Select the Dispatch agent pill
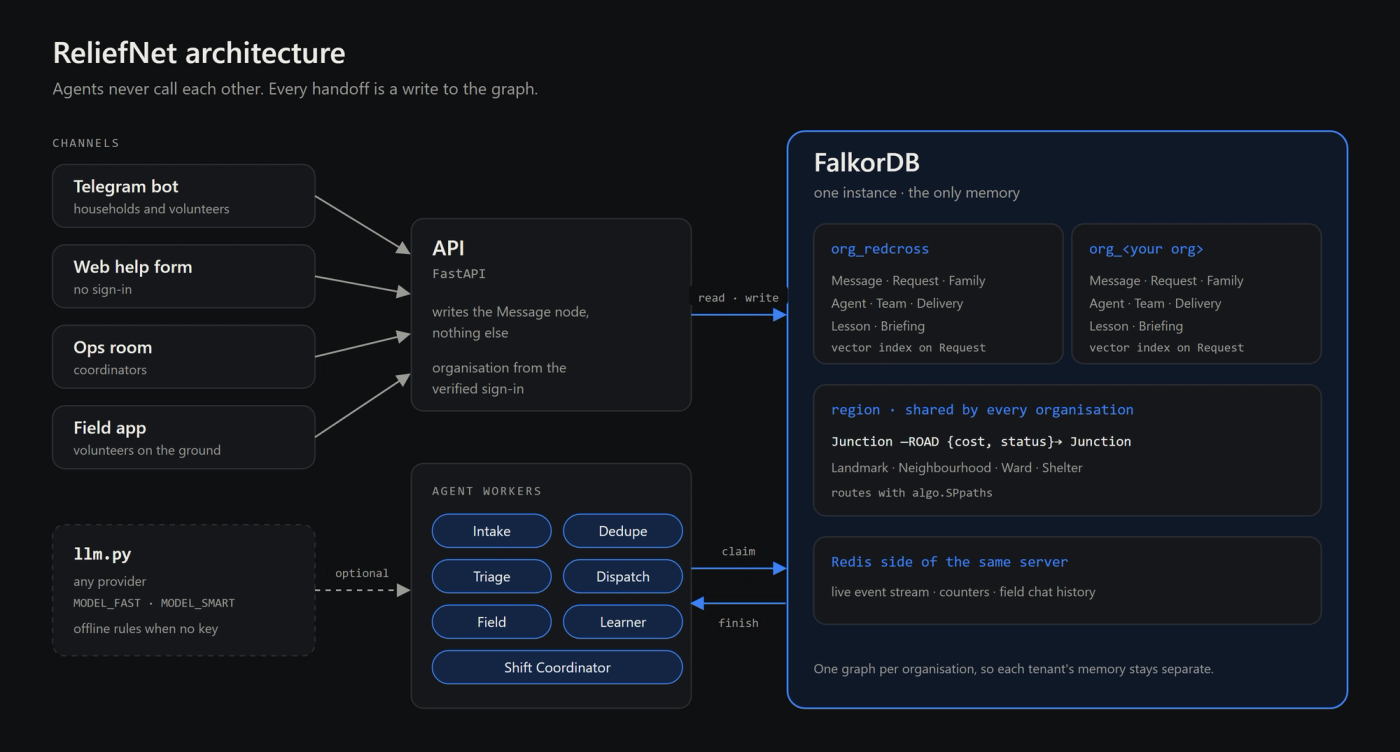 623,576
